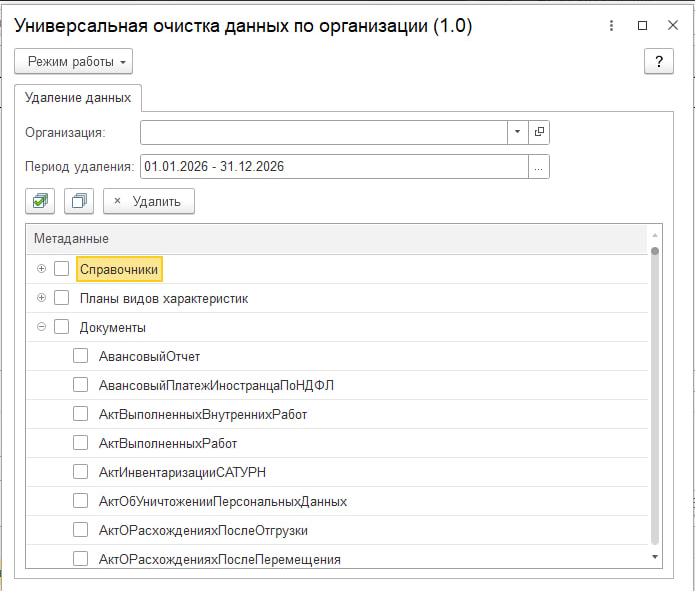Image resolution: width=695 pixels, height=591 pixels.
Task: Collapse the Документы tree node
Action: [x=41, y=327]
